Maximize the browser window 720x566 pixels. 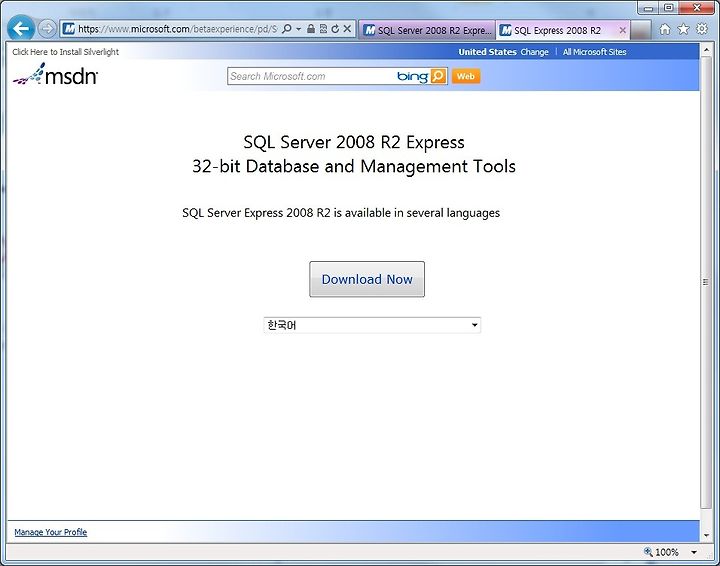tap(669, 8)
